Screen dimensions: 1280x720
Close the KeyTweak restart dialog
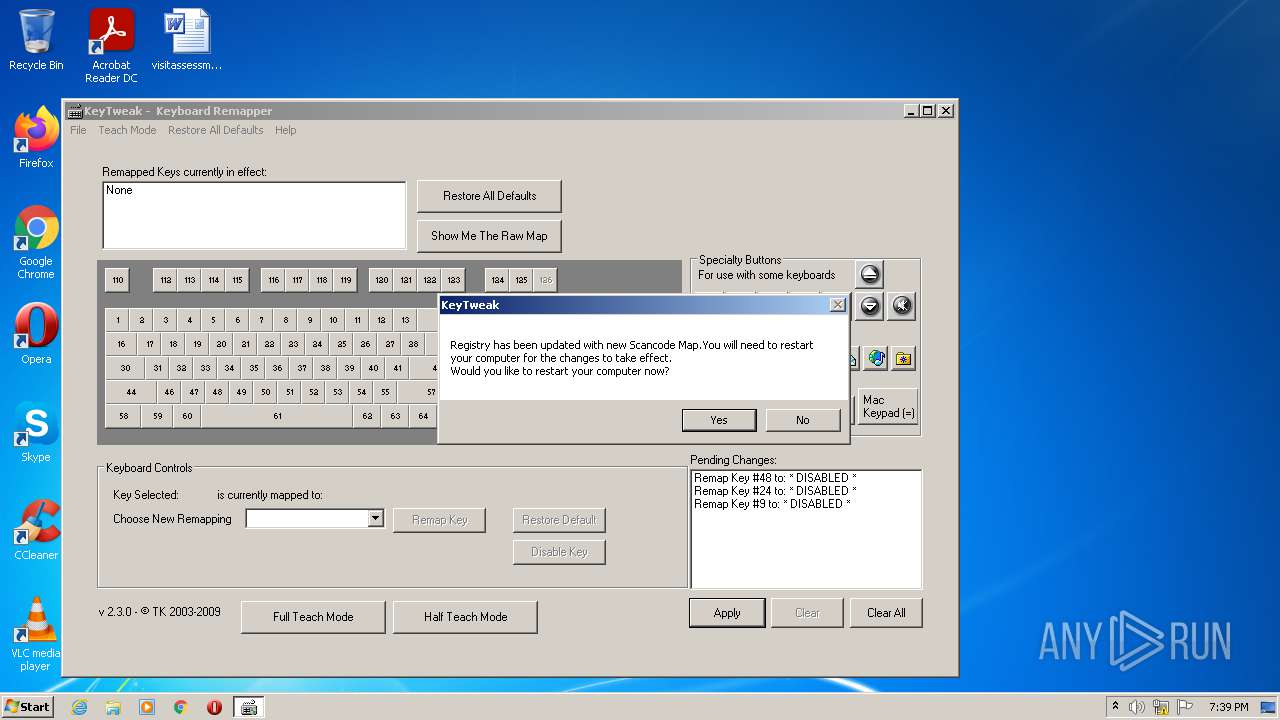tap(838, 305)
